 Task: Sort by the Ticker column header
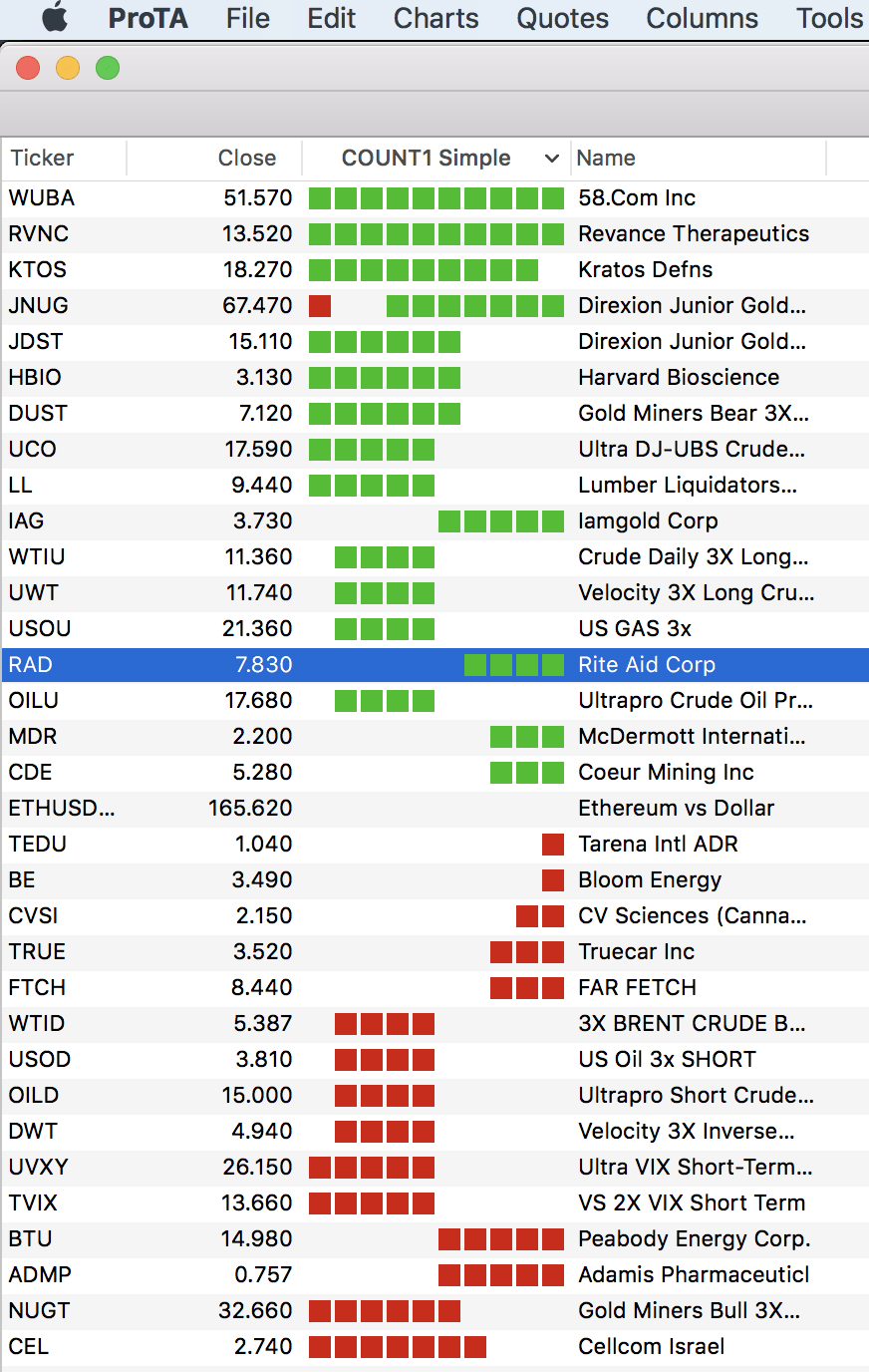[42, 158]
